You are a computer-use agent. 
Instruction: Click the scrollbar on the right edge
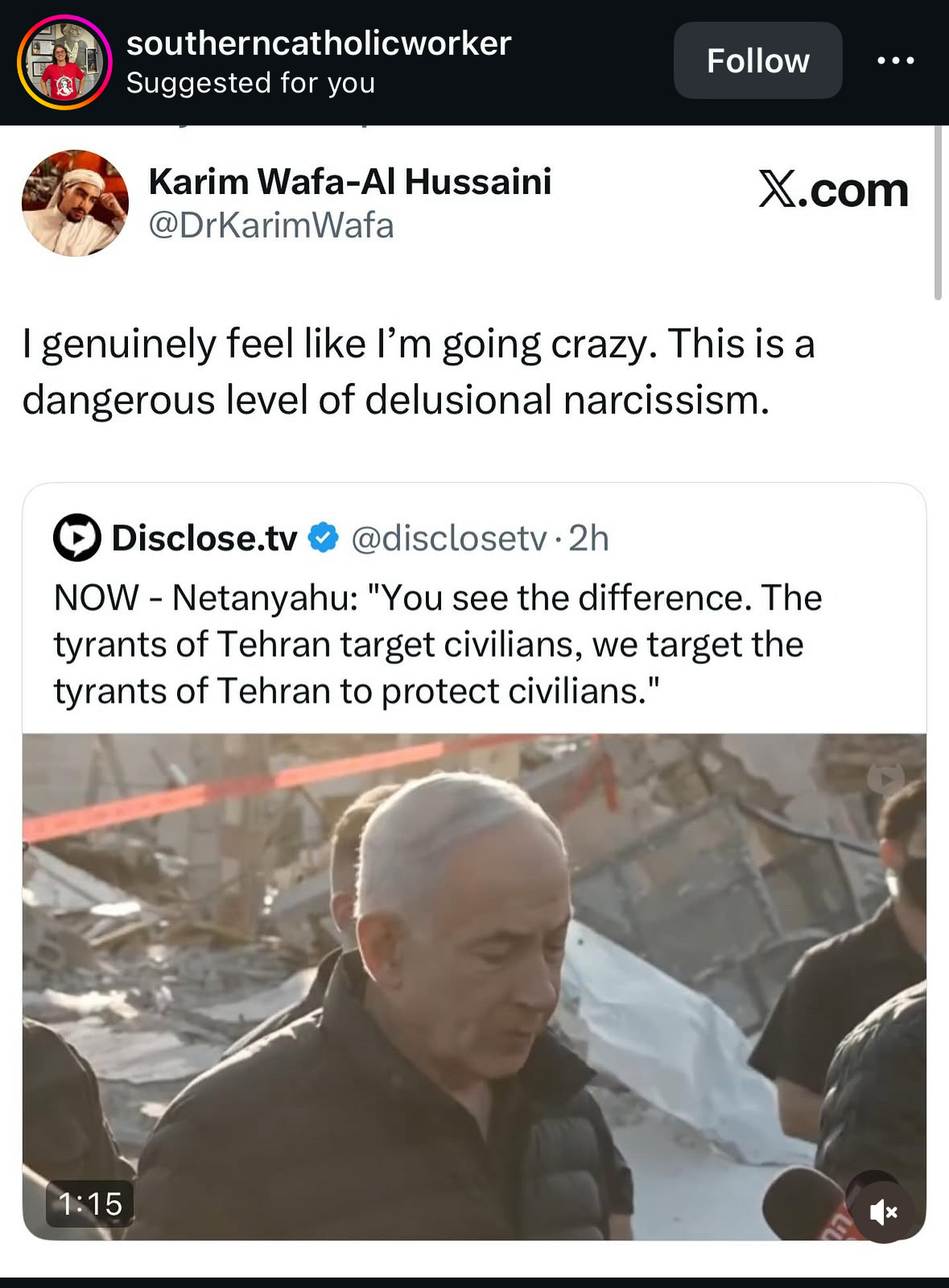(938, 213)
